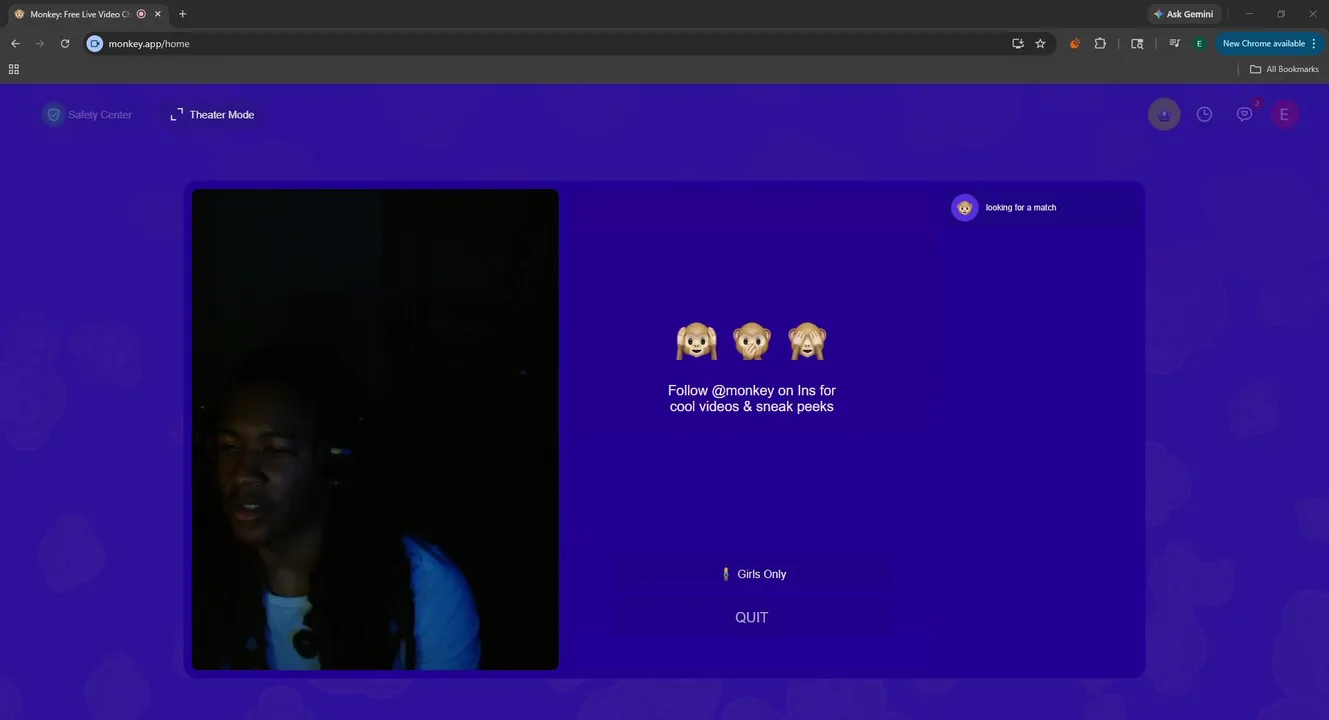
Task: Open the All Bookmarks folder
Action: [x=1285, y=69]
